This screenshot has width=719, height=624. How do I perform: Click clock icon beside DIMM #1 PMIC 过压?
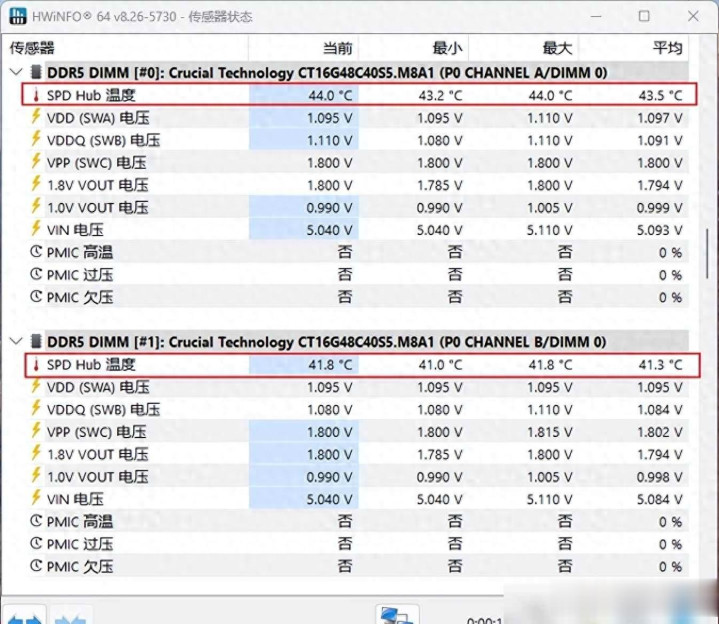click(36, 543)
